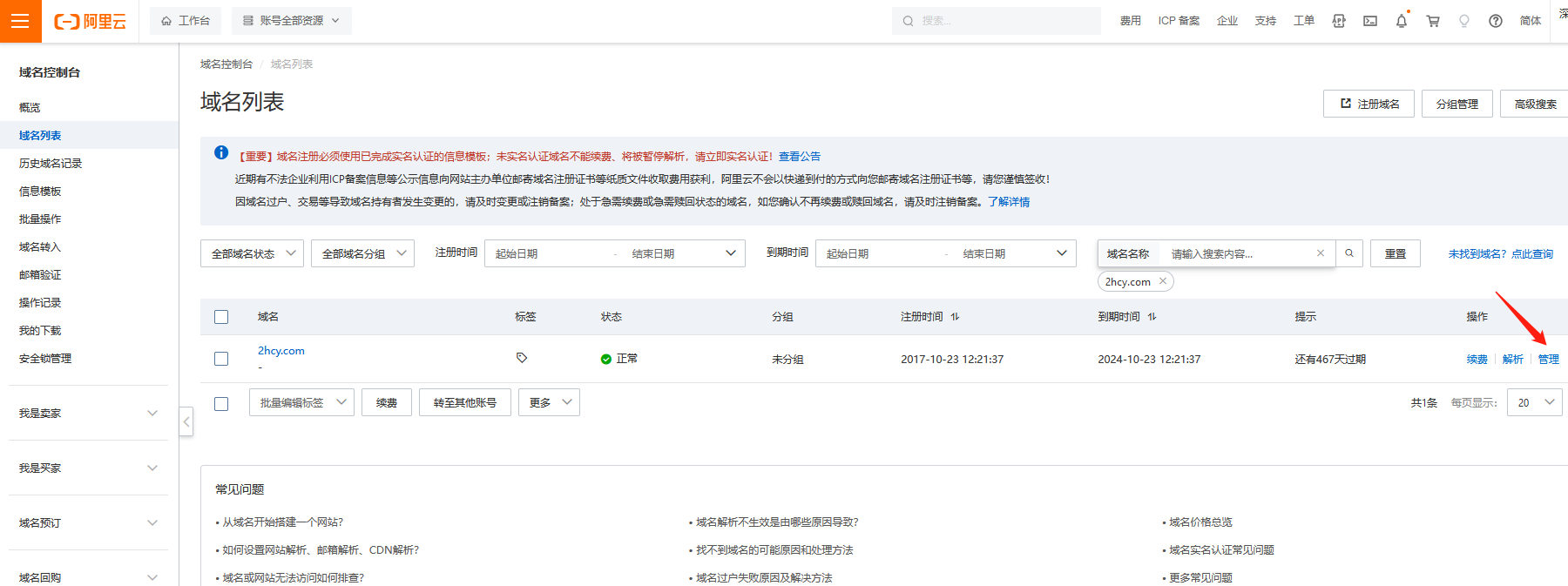This screenshot has height=586, width=1568.
Task: Click the 管理 link for 2hcy.com
Action: tap(1548, 359)
